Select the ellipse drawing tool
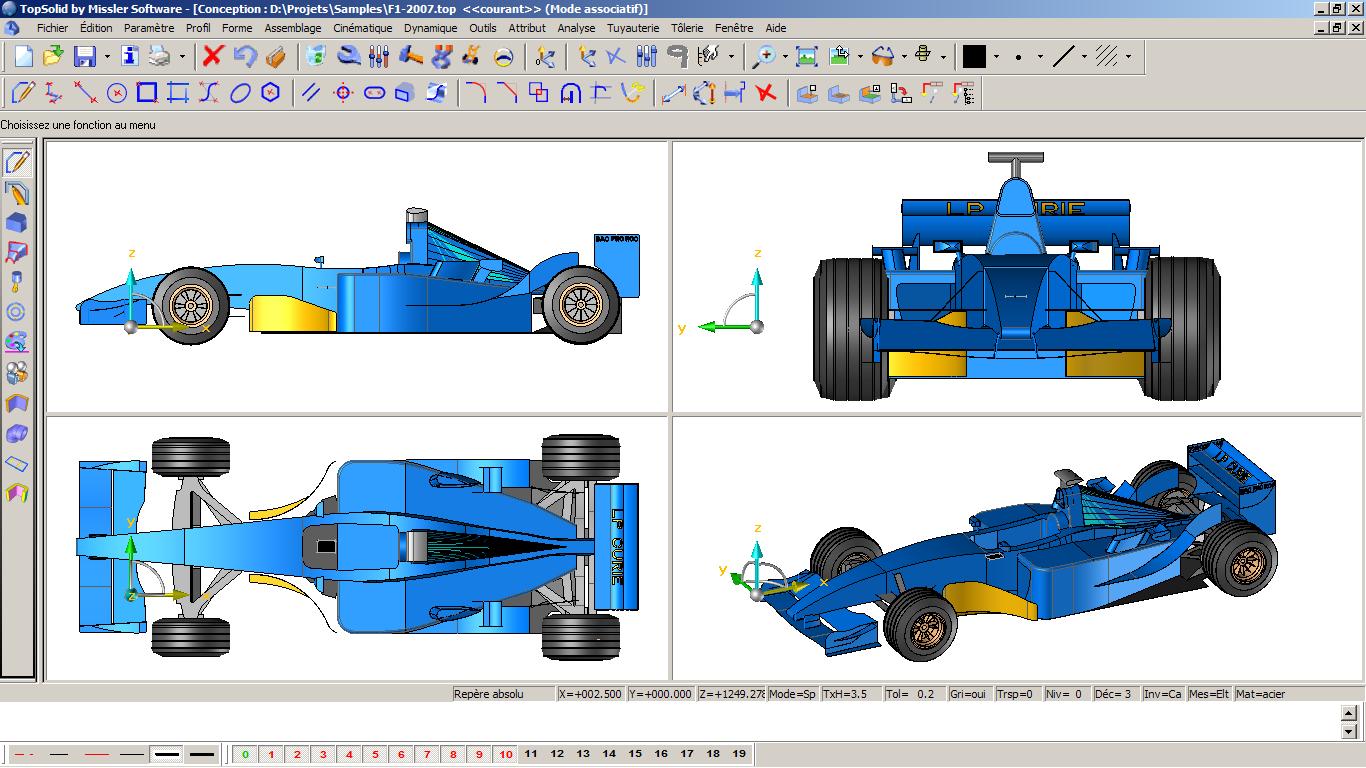This screenshot has width=1366, height=768. [240, 94]
